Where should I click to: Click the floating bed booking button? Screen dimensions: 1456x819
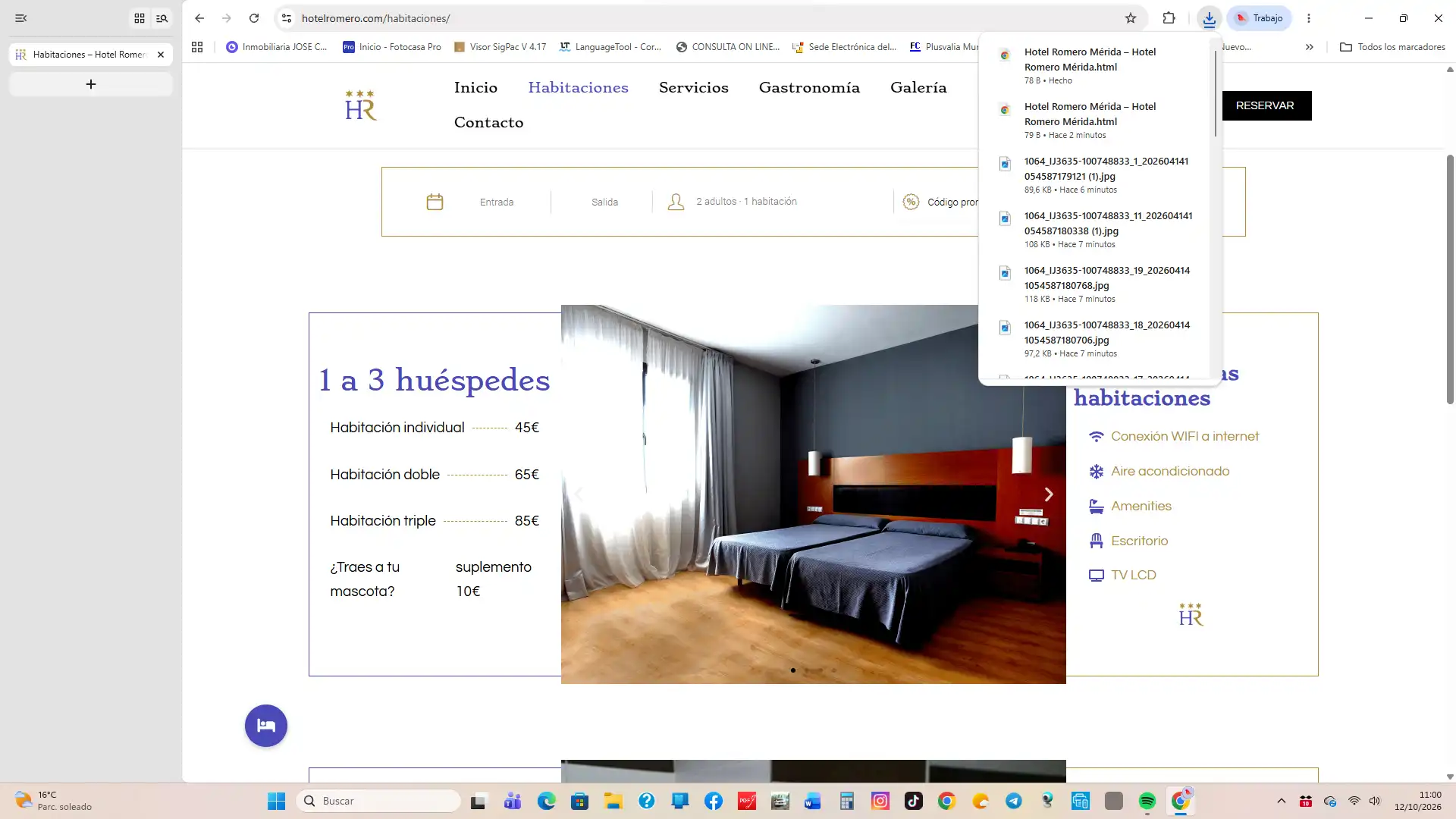click(266, 726)
